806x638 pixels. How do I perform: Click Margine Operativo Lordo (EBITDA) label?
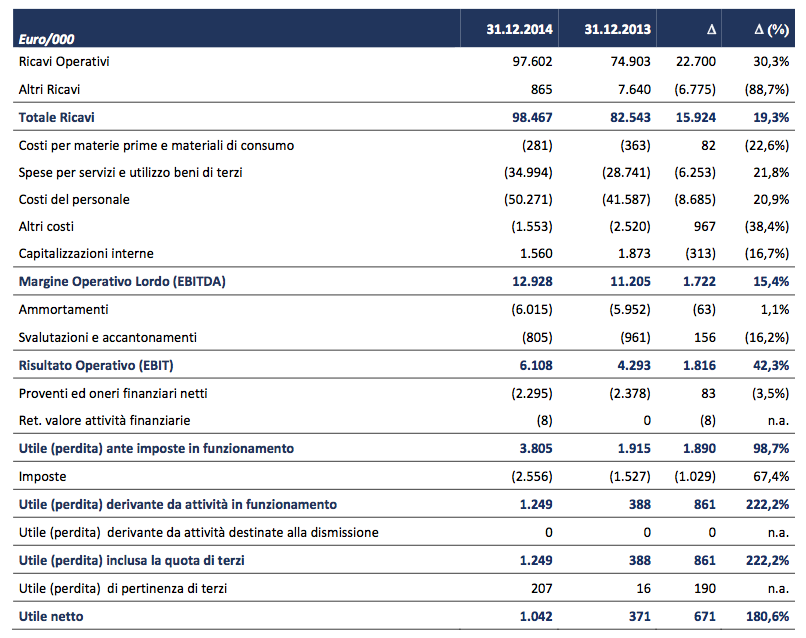click(122, 282)
